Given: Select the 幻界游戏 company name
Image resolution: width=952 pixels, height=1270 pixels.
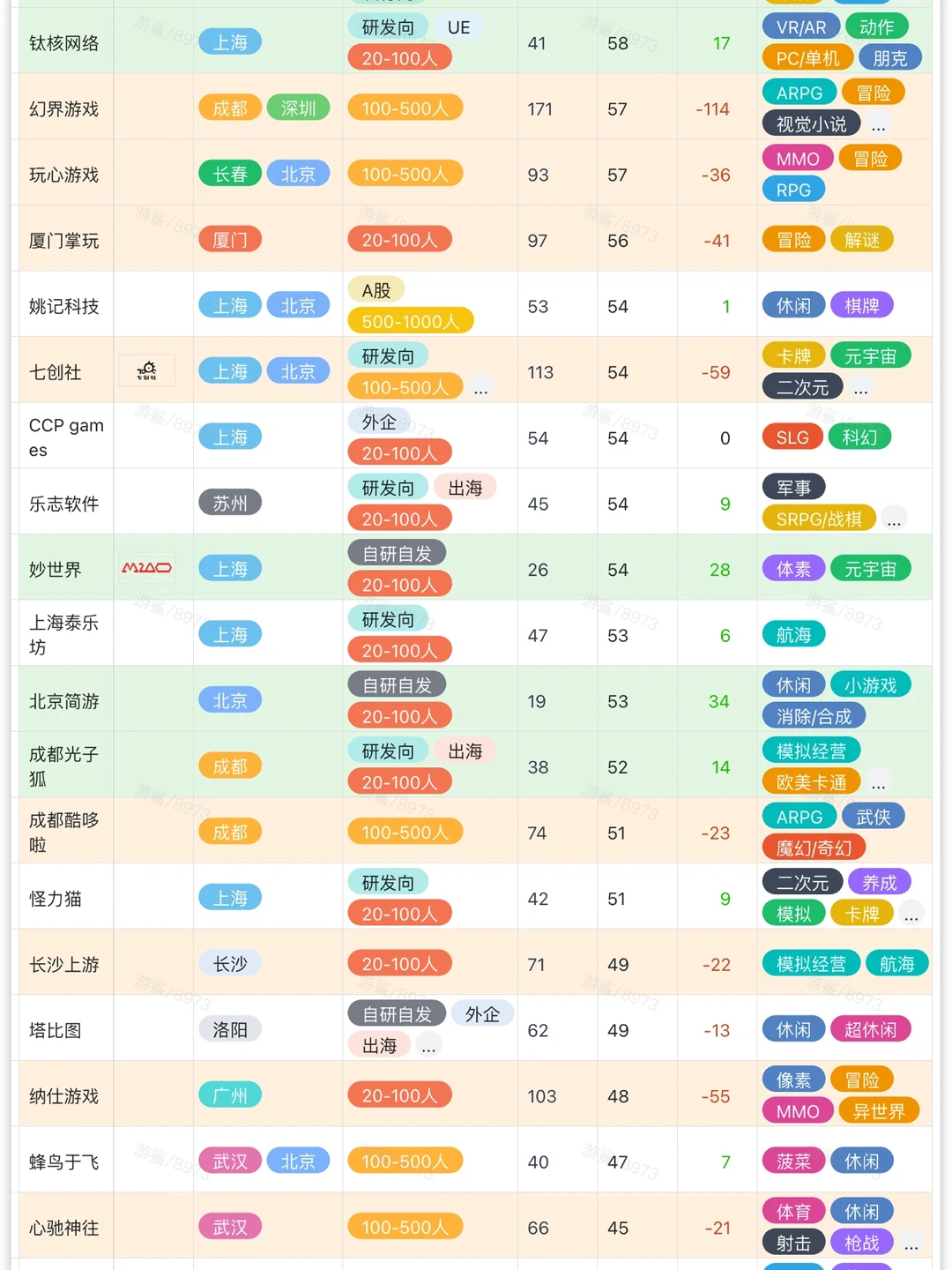Looking at the screenshot, I should [64, 108].
